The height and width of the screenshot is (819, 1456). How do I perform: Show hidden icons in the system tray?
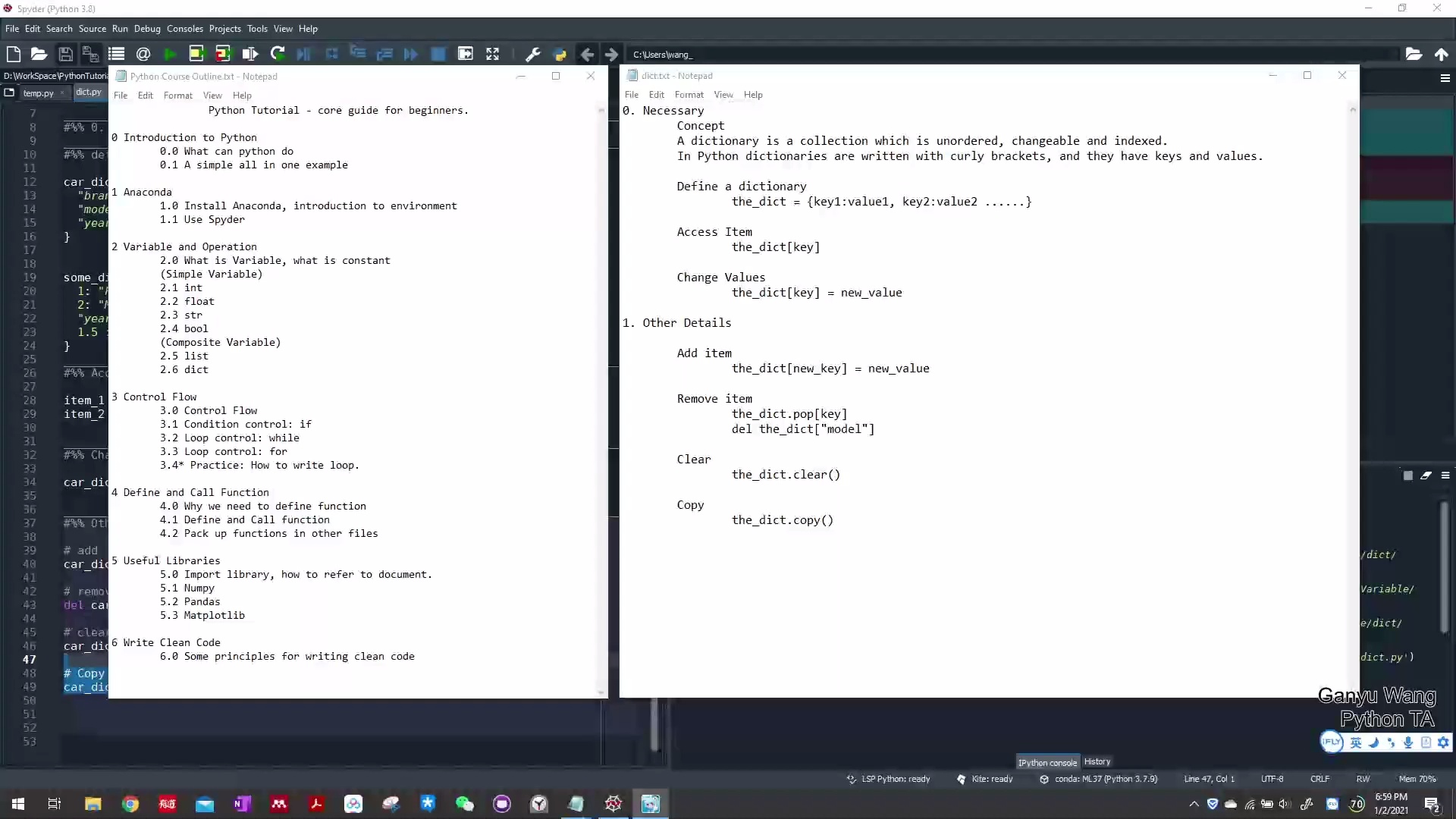(x=1194, y=804)
